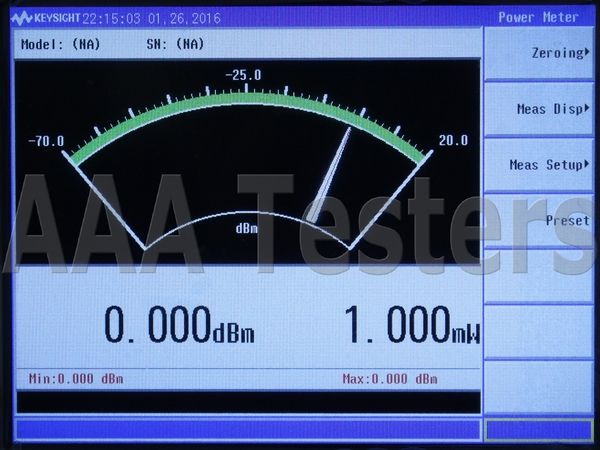Click the 1.000 mW power reading
600x450 pixels.
(x=412, y=325)
